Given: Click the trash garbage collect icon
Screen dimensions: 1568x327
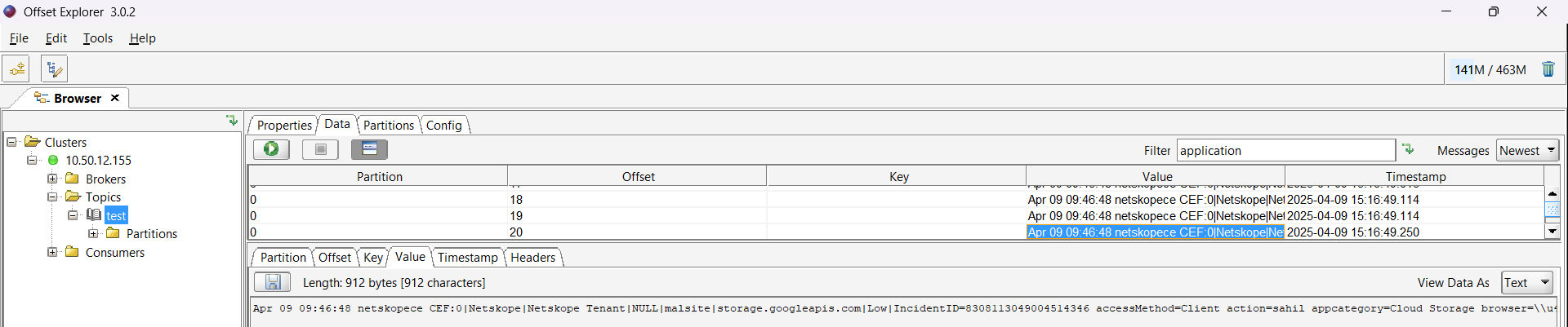Looking at the screenshot, I should click(1548, 69).
